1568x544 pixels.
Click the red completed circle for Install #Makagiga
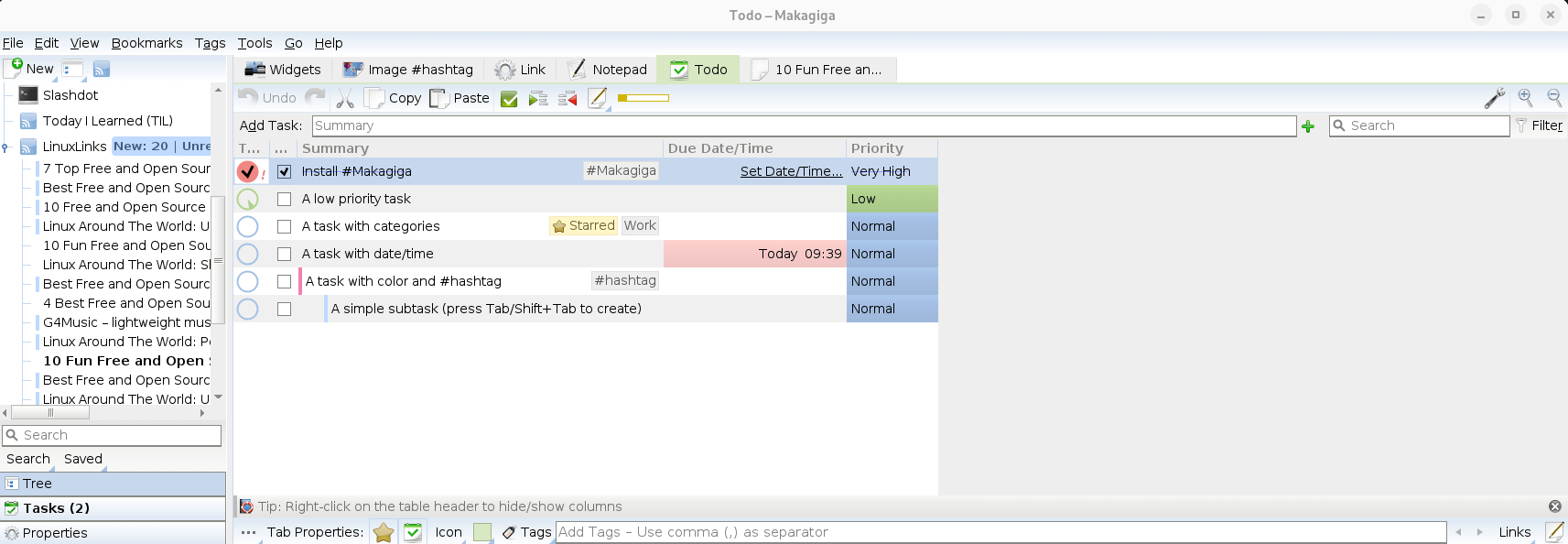[247, 171]
